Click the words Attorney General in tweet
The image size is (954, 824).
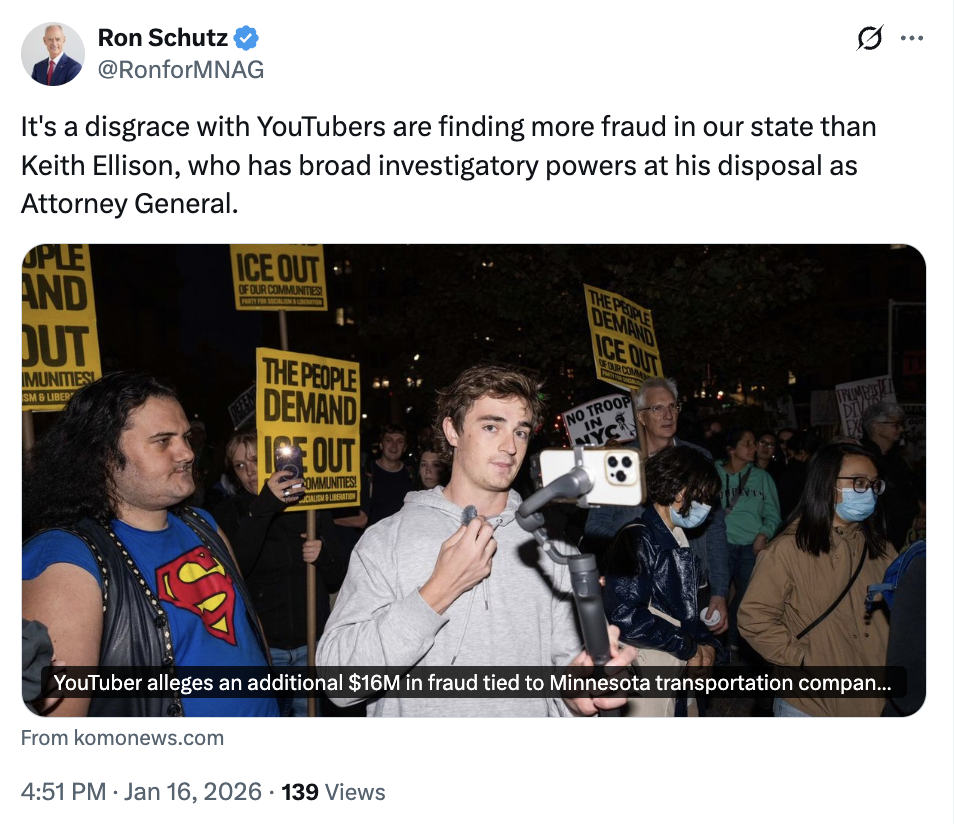[x=129, y=203]
